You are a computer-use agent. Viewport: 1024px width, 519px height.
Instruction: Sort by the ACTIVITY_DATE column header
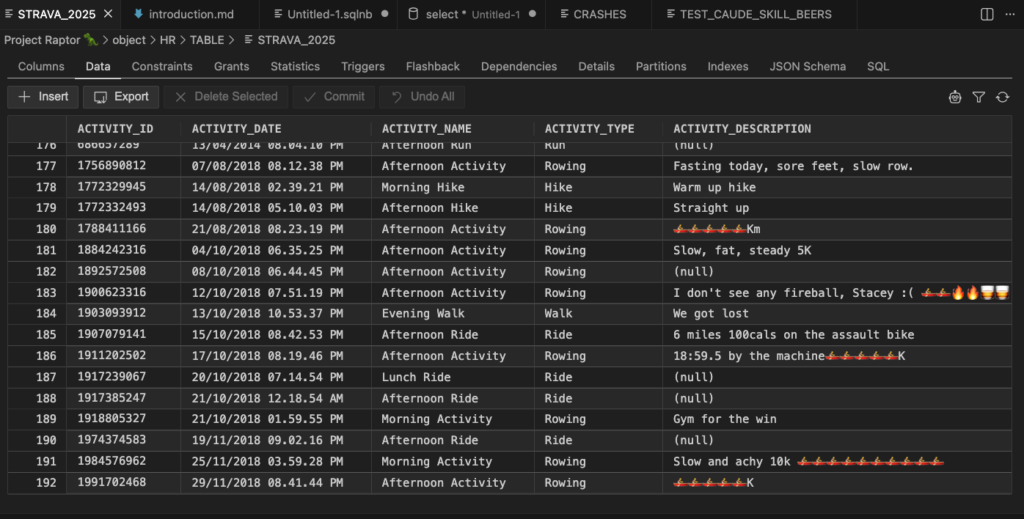tap(237, 129)
